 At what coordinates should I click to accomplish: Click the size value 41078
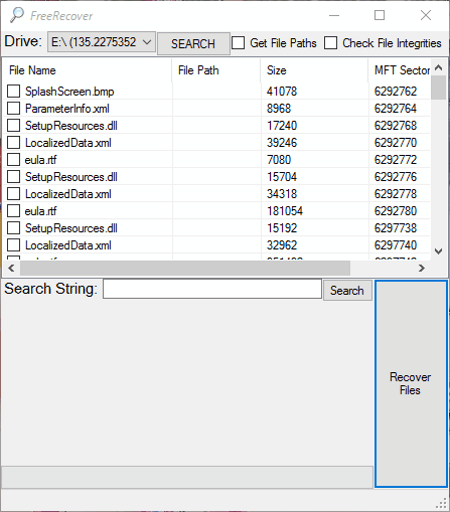coord(282,91)
